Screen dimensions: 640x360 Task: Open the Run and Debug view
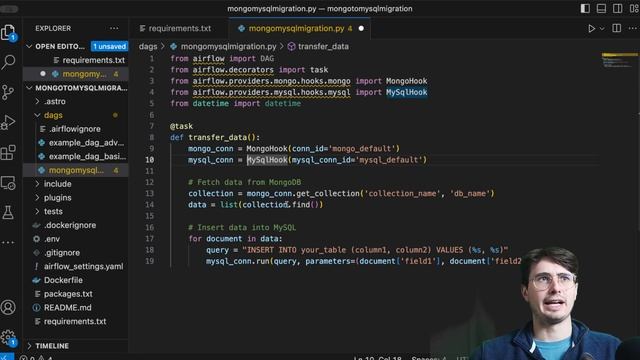click(8, 122)
